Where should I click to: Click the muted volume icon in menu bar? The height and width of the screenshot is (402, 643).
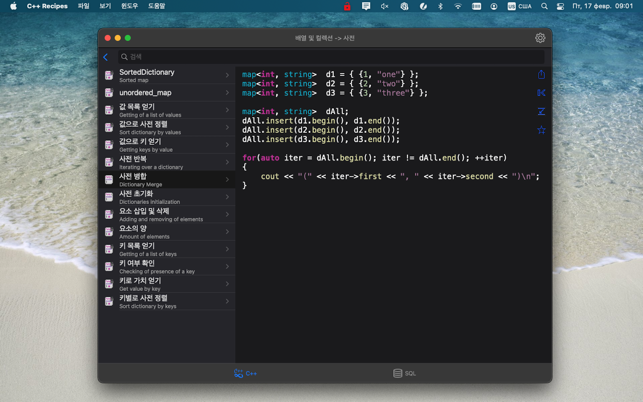point(384,6)
